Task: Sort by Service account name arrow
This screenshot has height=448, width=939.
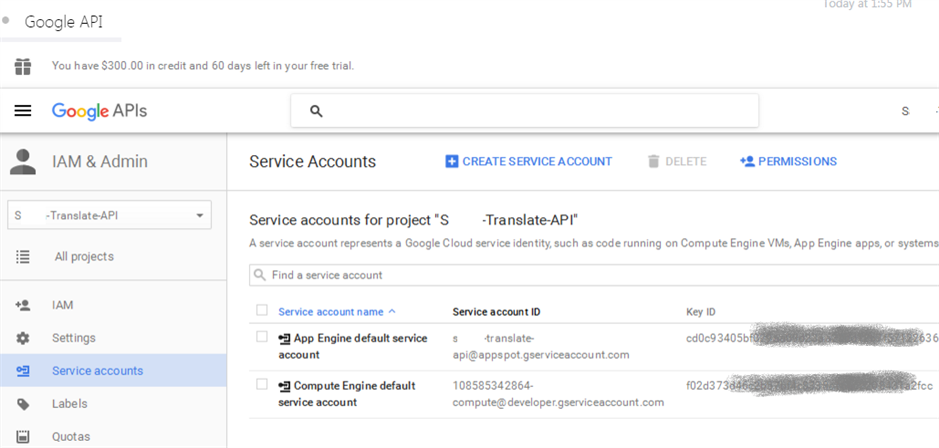Action: click(392, 311)
